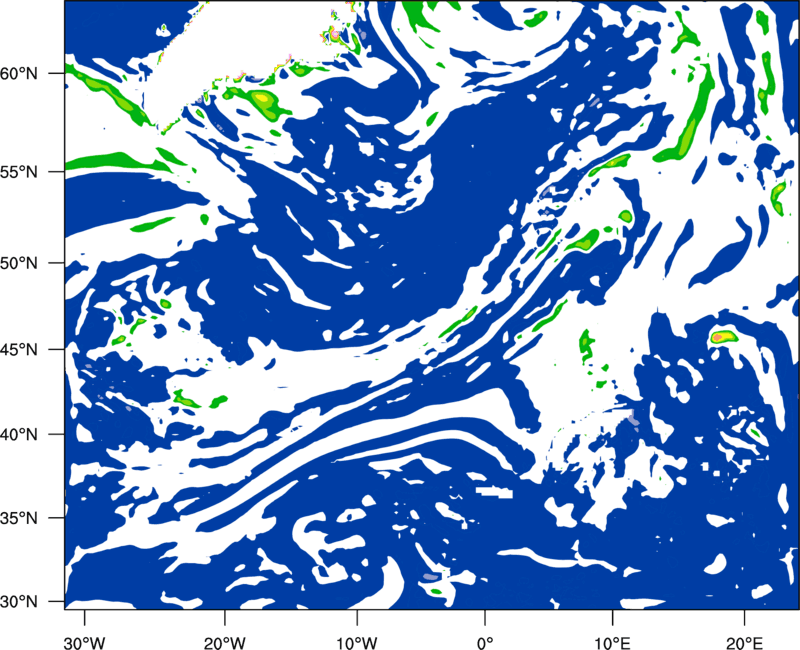Click the 10°W longitude label

pos(356,642)
